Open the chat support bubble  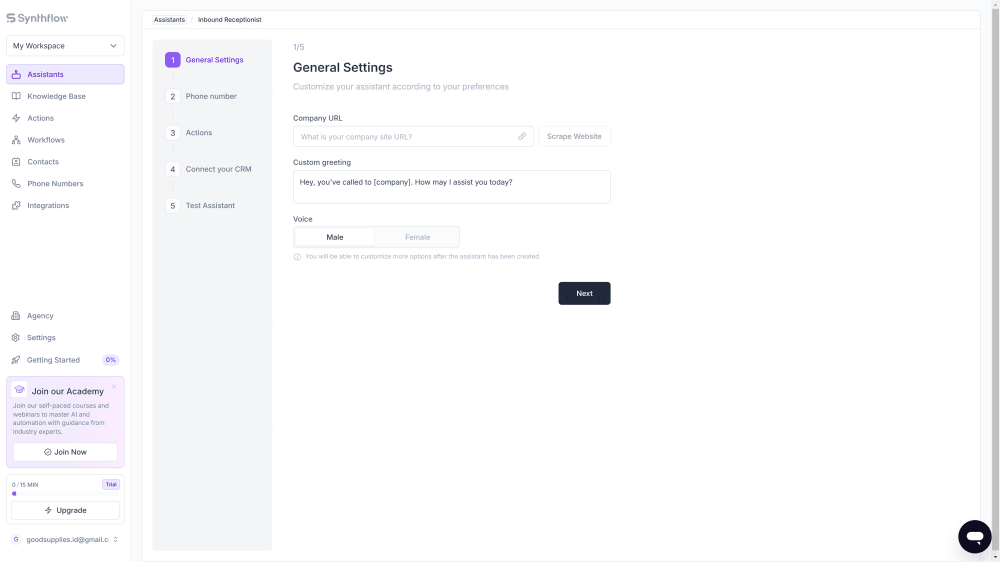[x=974, y=536]
